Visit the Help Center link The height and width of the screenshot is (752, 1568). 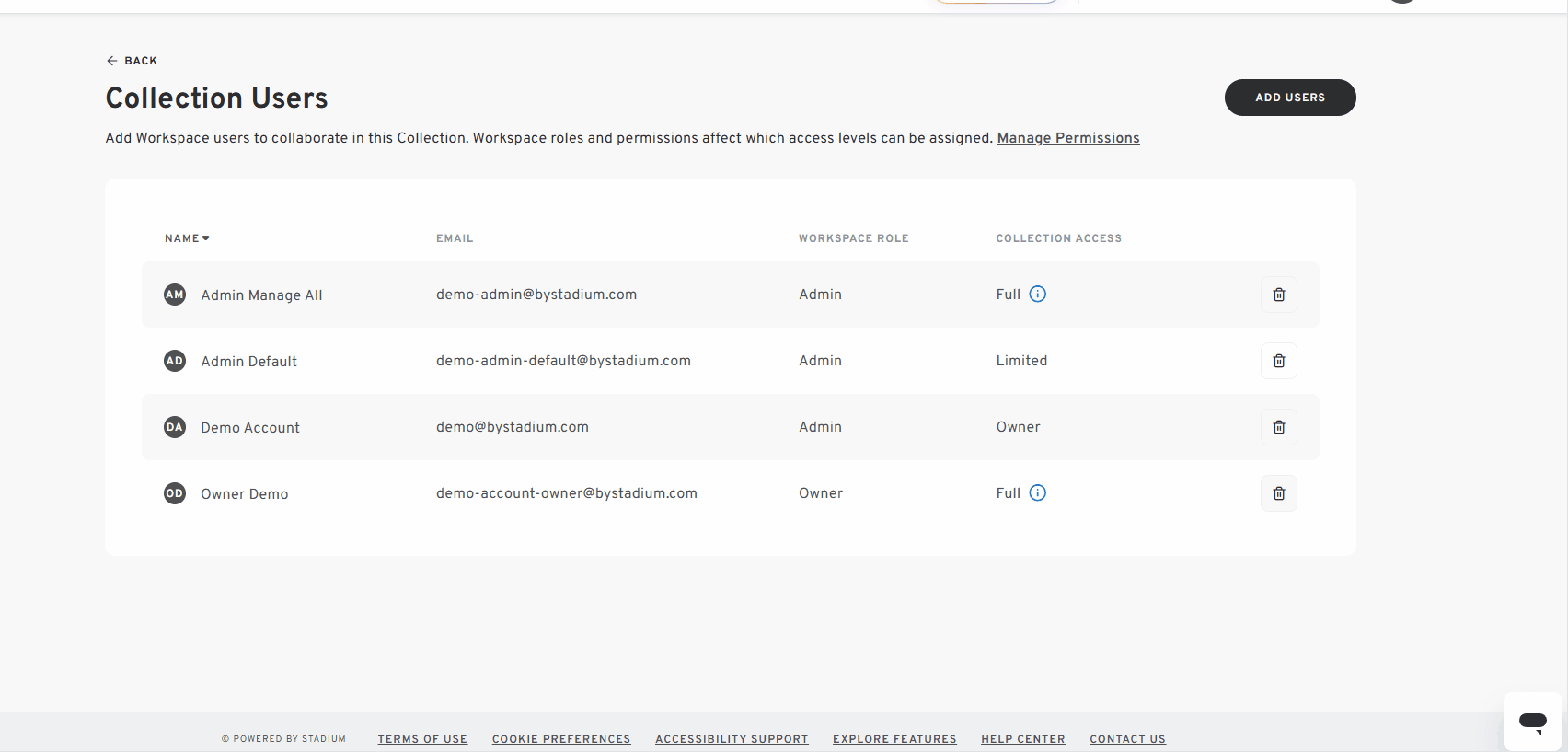pos(1023,739)
